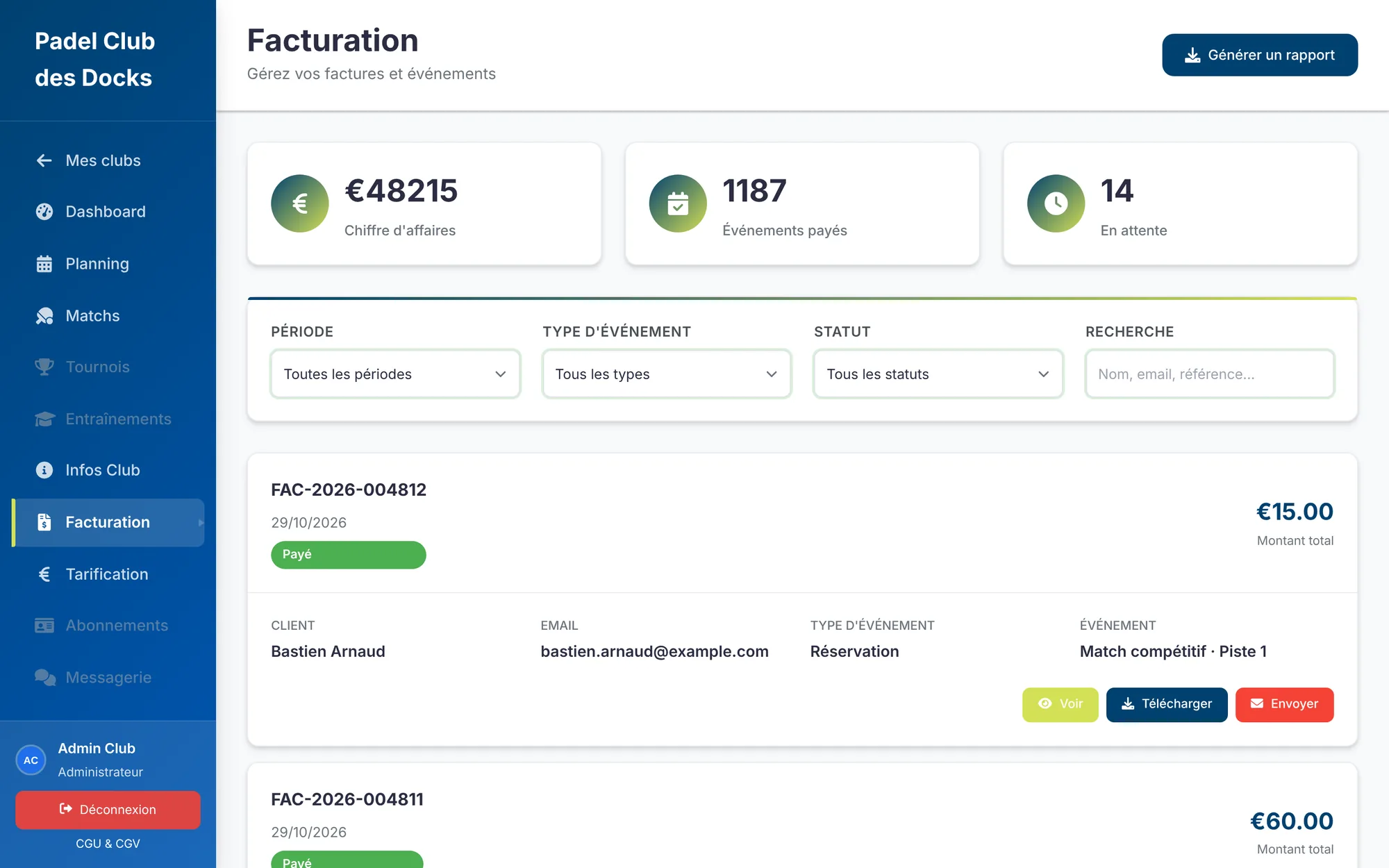The width and height of the screenshot is (1389, 868).
Task: Click the Facturation invoice icon
Action: coord(44,522)
